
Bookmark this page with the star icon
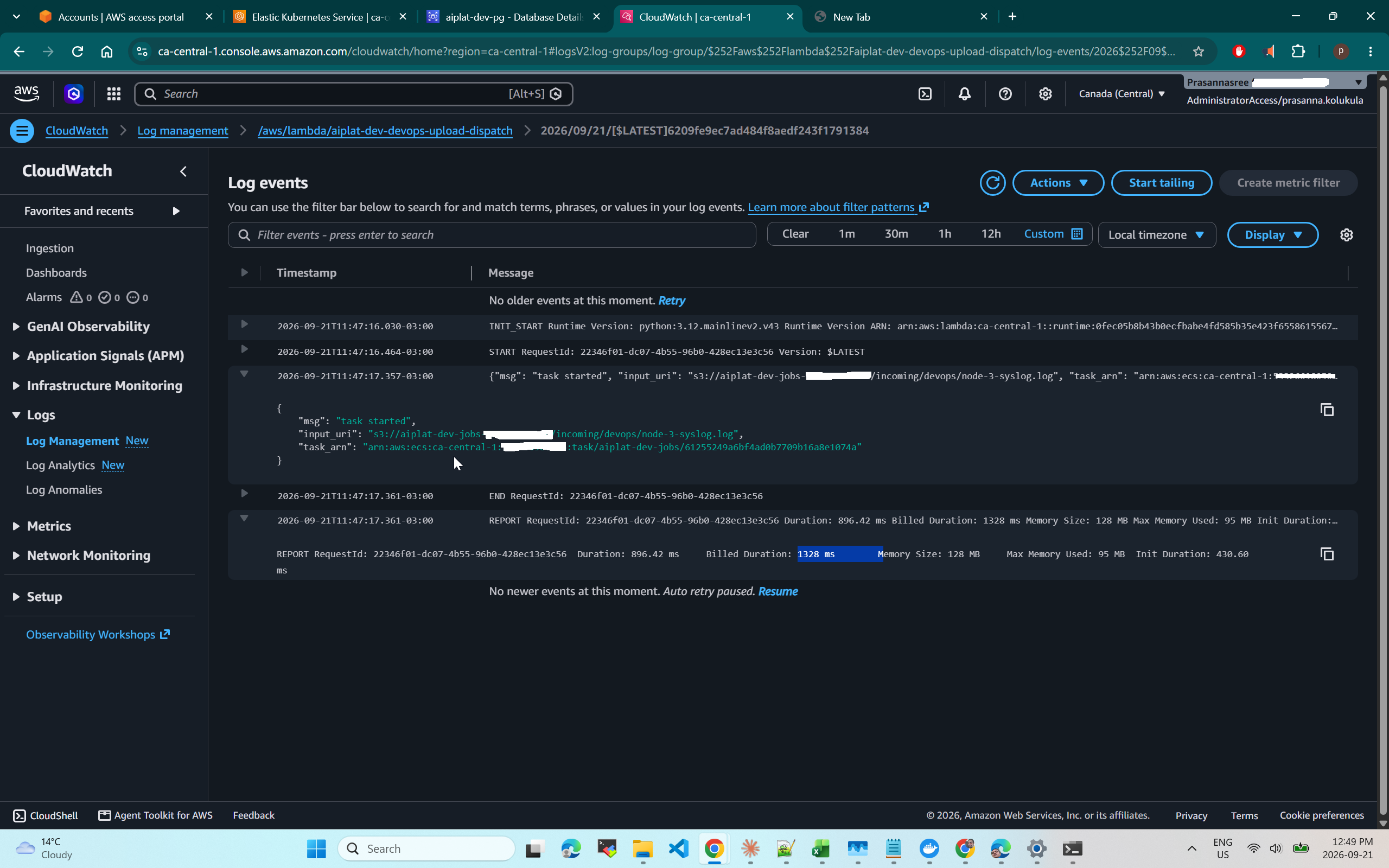[1198, 51]
